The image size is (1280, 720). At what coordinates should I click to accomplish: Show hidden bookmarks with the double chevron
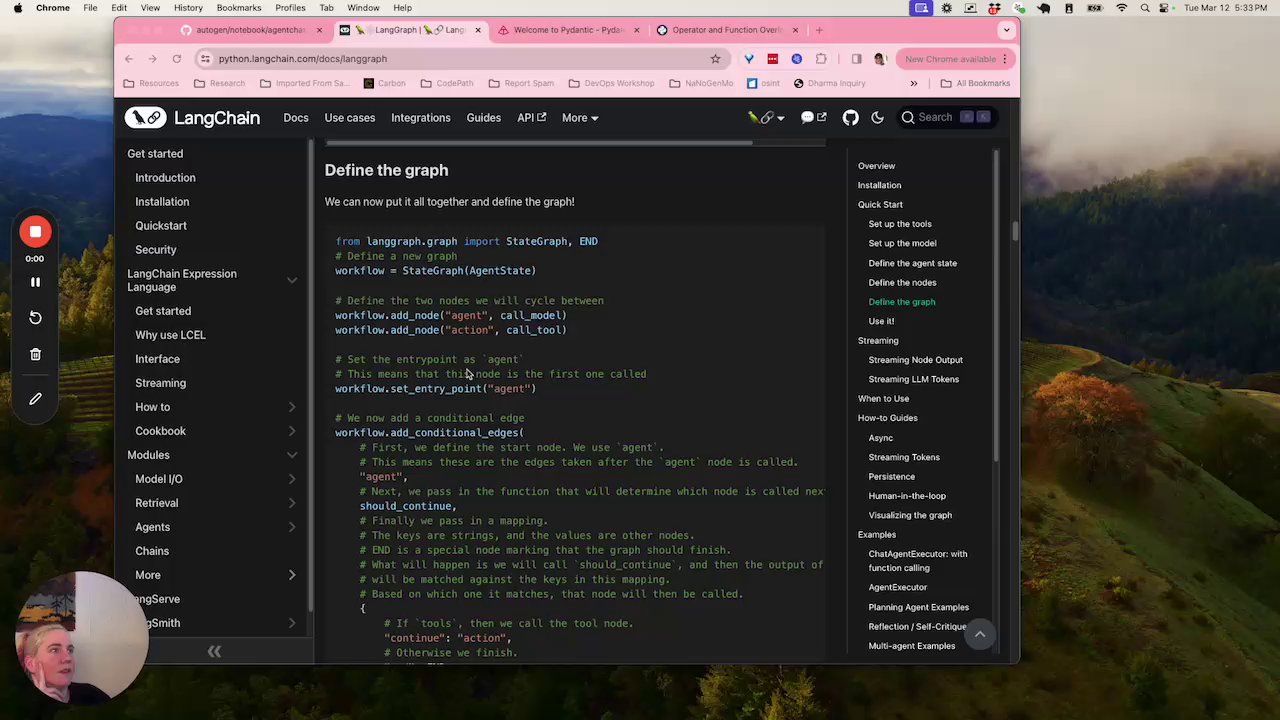914,83
